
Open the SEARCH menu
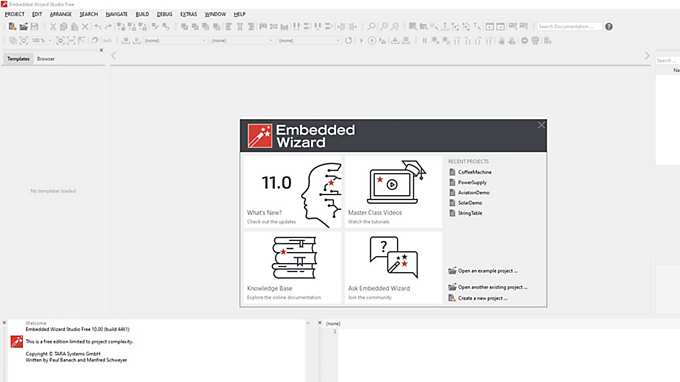88,14
